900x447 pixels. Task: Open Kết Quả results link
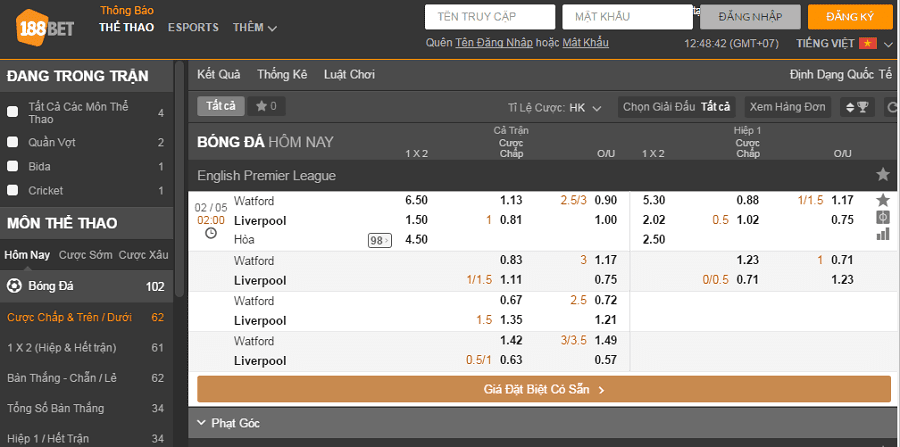click(219, 75)
